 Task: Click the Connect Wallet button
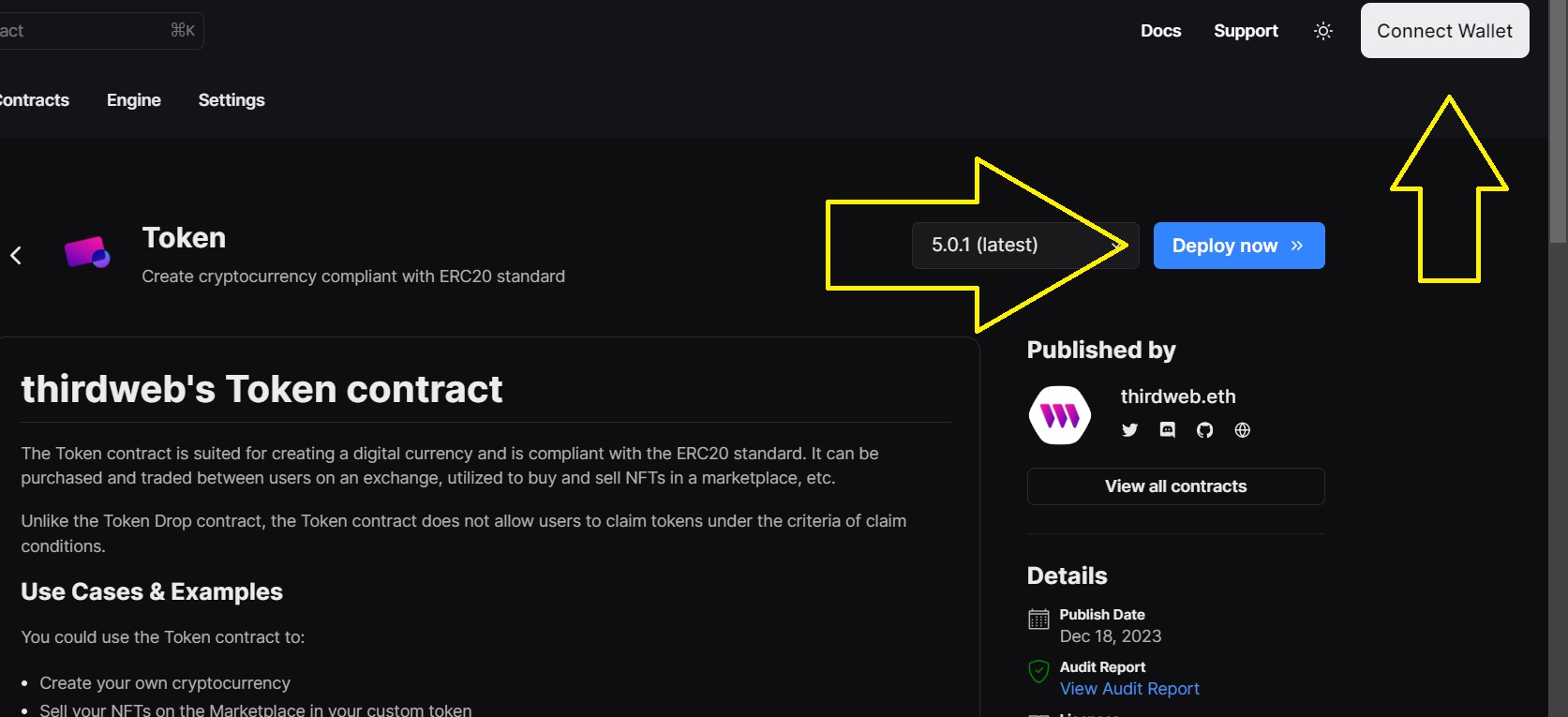click(1444, 31)
